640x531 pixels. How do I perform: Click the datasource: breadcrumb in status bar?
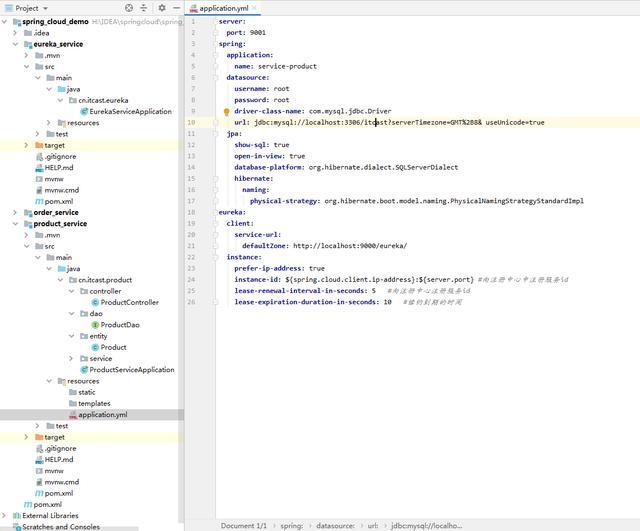click(335, 525)
